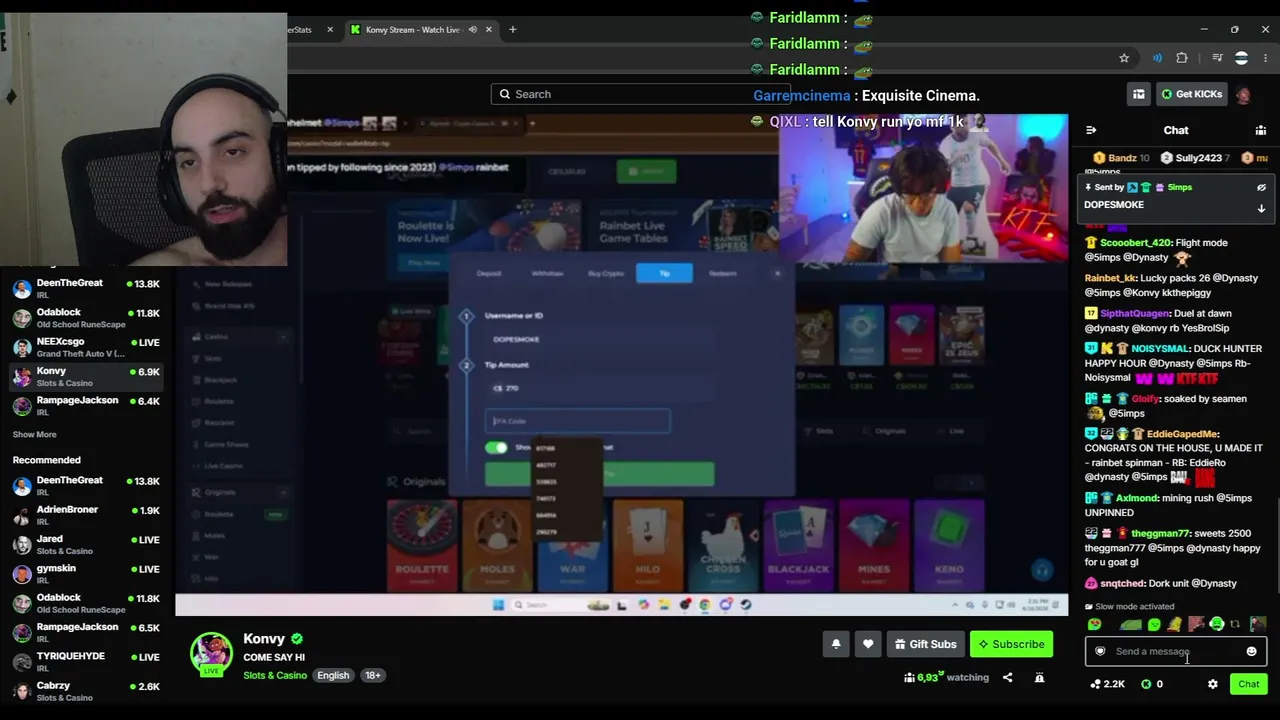Image resolution: width=1280 pixels, height=720 pixels.
Task: Open gymskin recommended channel
Action: (x=86, y=573)
